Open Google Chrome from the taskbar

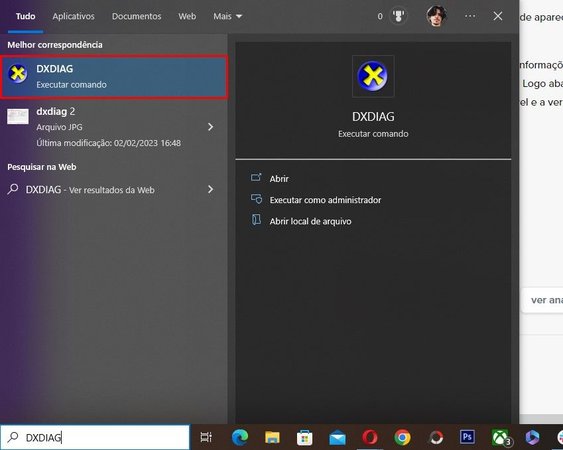[x=402, y=437]
